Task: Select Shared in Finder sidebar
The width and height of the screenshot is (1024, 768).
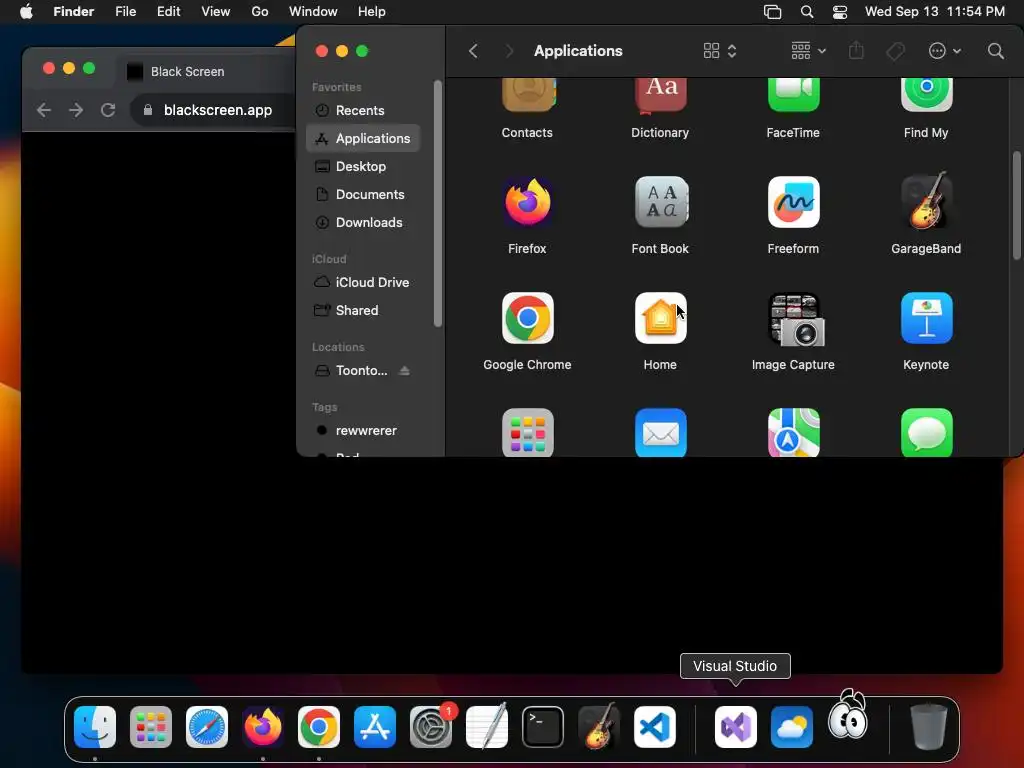Action: 363,310
